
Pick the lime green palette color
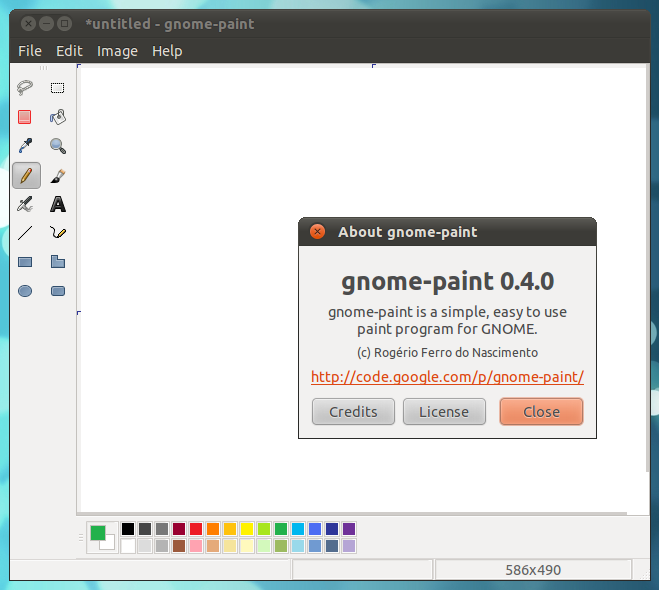click(264, 529)
